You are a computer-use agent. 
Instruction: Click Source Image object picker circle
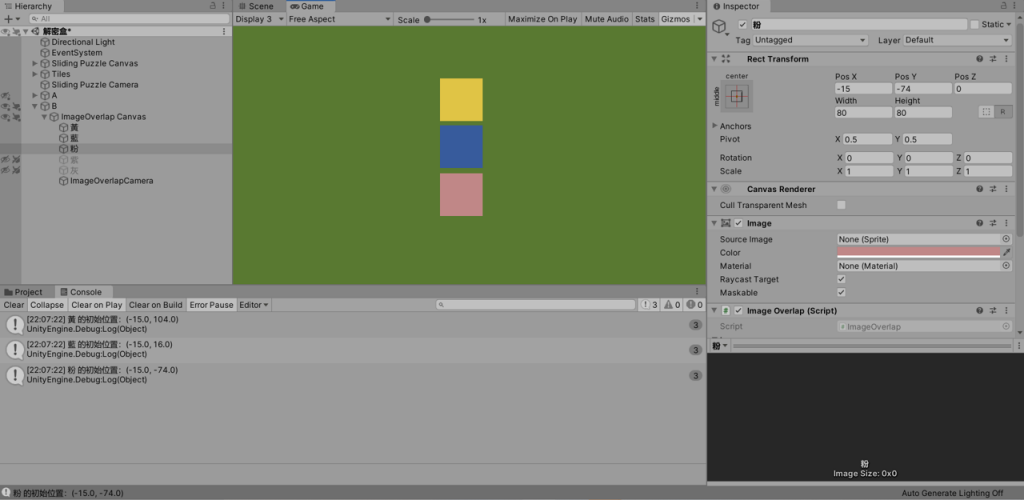coord(1006,239)
